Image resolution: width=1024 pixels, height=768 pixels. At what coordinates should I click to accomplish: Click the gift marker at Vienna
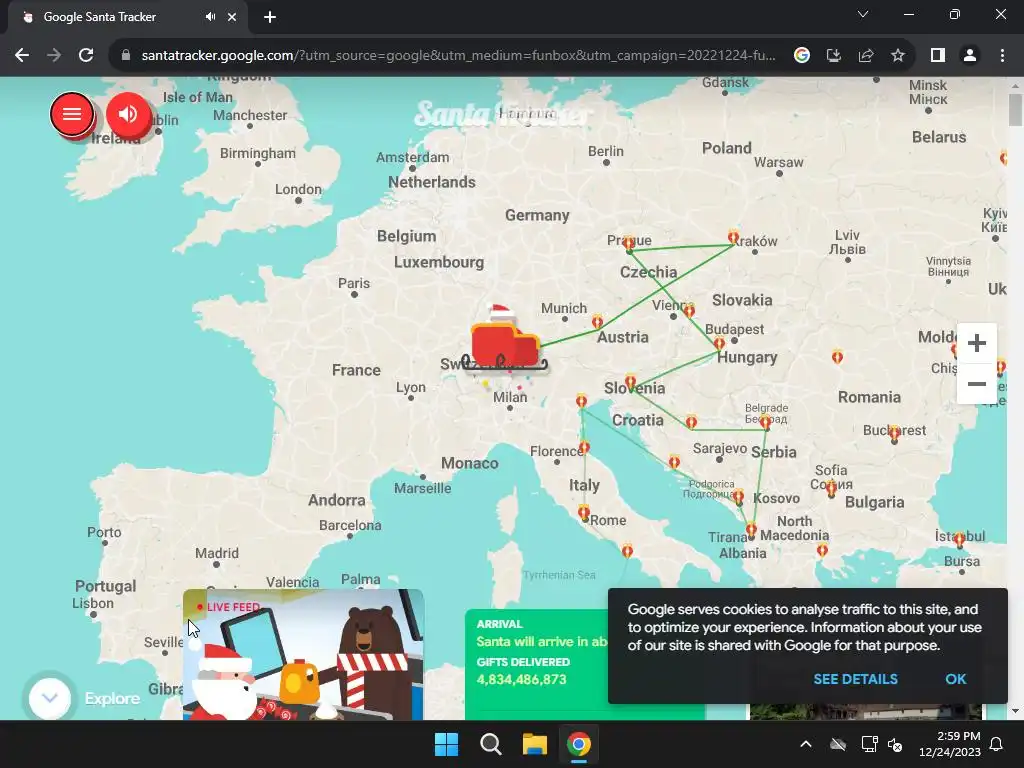(689, 310)
